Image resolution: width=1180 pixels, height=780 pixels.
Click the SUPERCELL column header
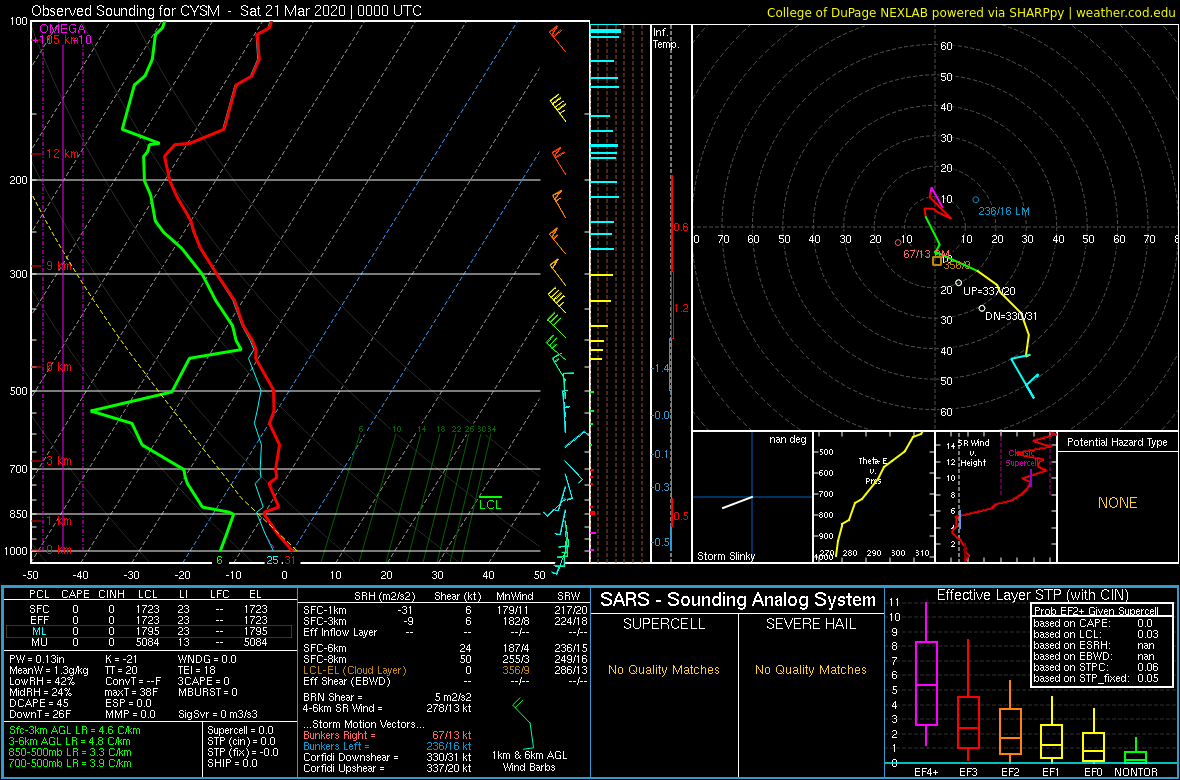(663, 624)
